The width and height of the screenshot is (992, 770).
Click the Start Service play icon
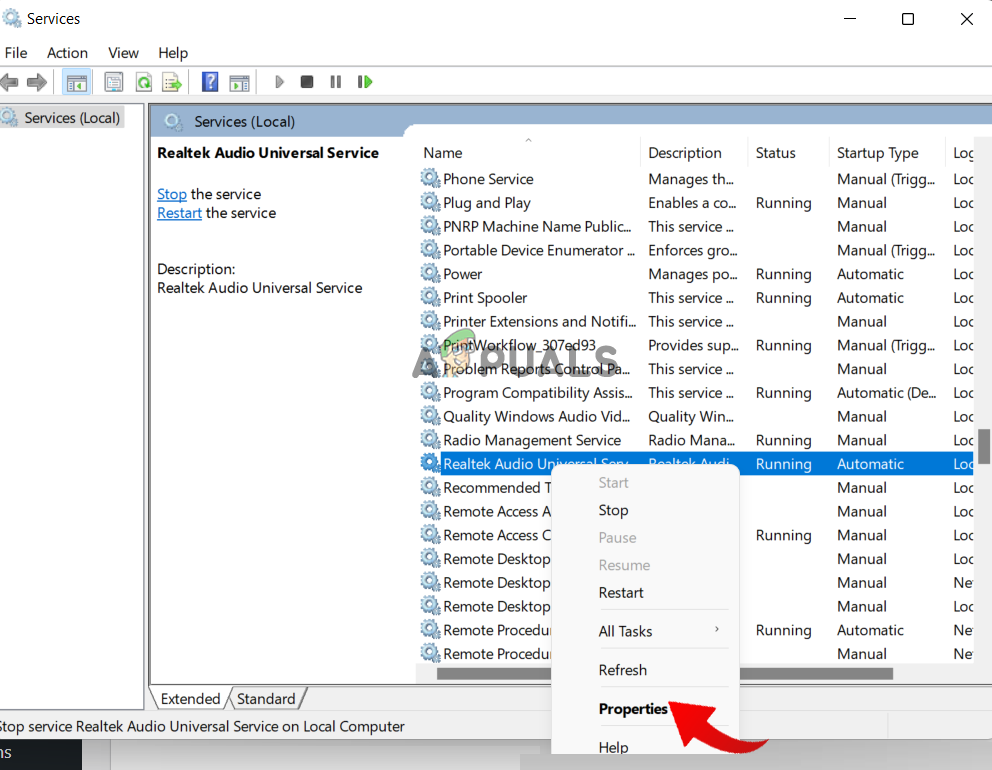(279, 82)
